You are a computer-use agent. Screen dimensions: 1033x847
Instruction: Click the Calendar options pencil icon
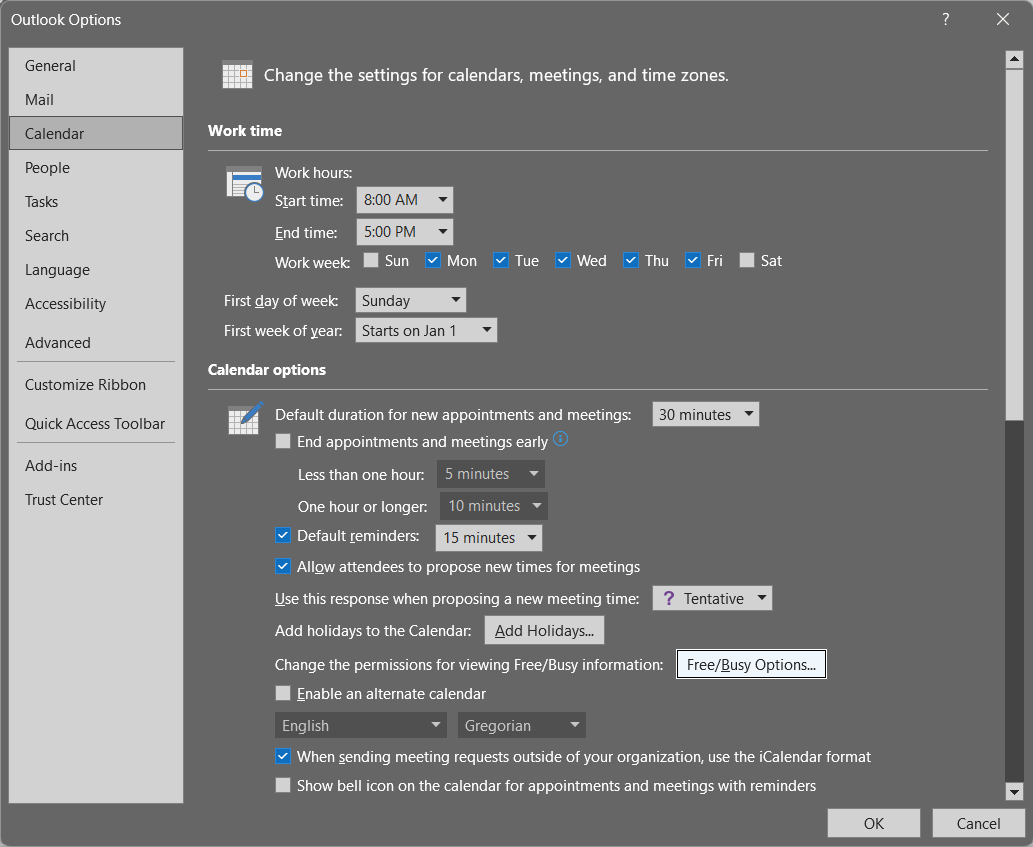(245, 419)
